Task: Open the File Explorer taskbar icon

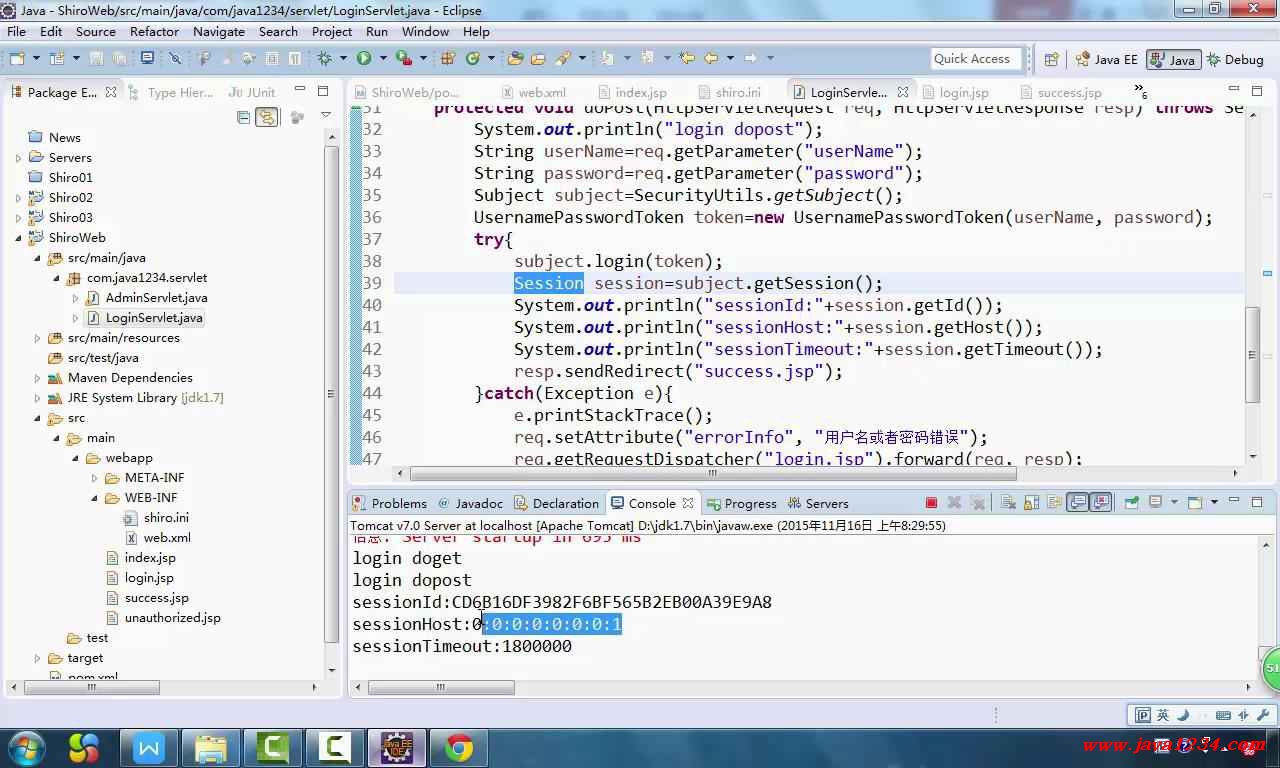Action: [211, 747]
